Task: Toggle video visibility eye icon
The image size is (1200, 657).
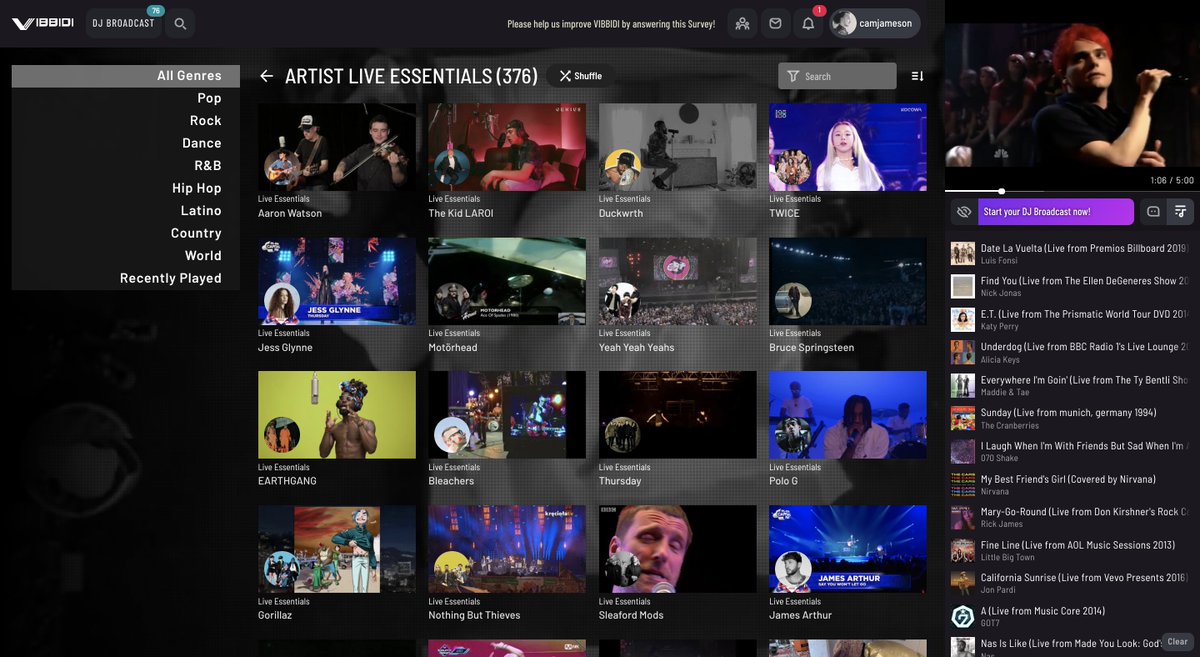Action: pyautogui.click(x=964, y=212)
